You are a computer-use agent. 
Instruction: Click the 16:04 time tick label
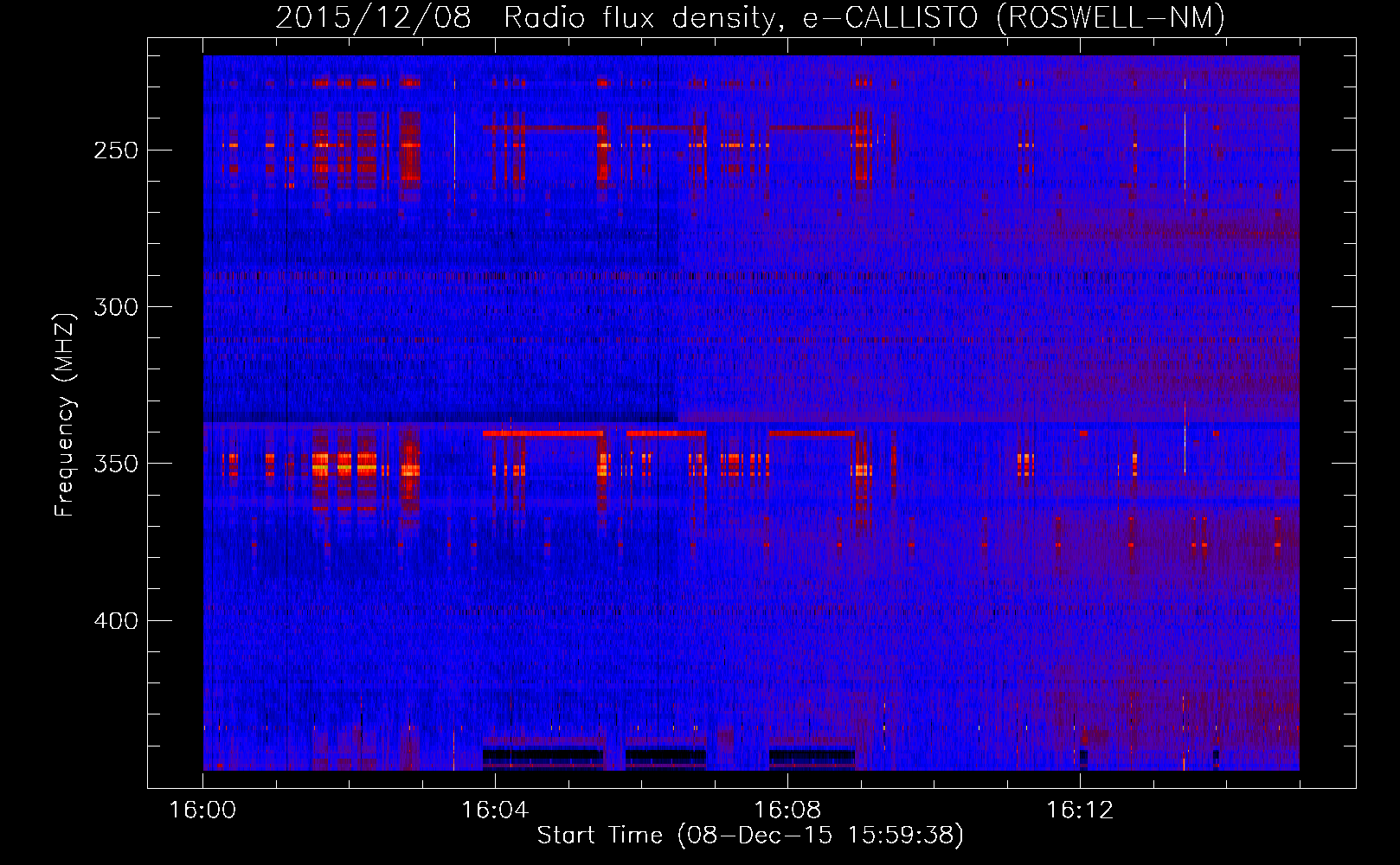[495, 811]
